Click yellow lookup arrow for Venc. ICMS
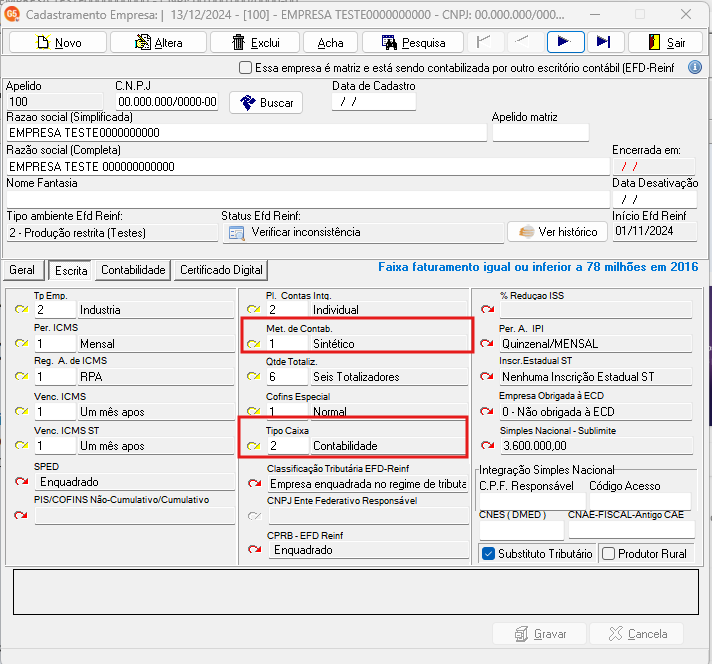 click(x=21, y=411)
